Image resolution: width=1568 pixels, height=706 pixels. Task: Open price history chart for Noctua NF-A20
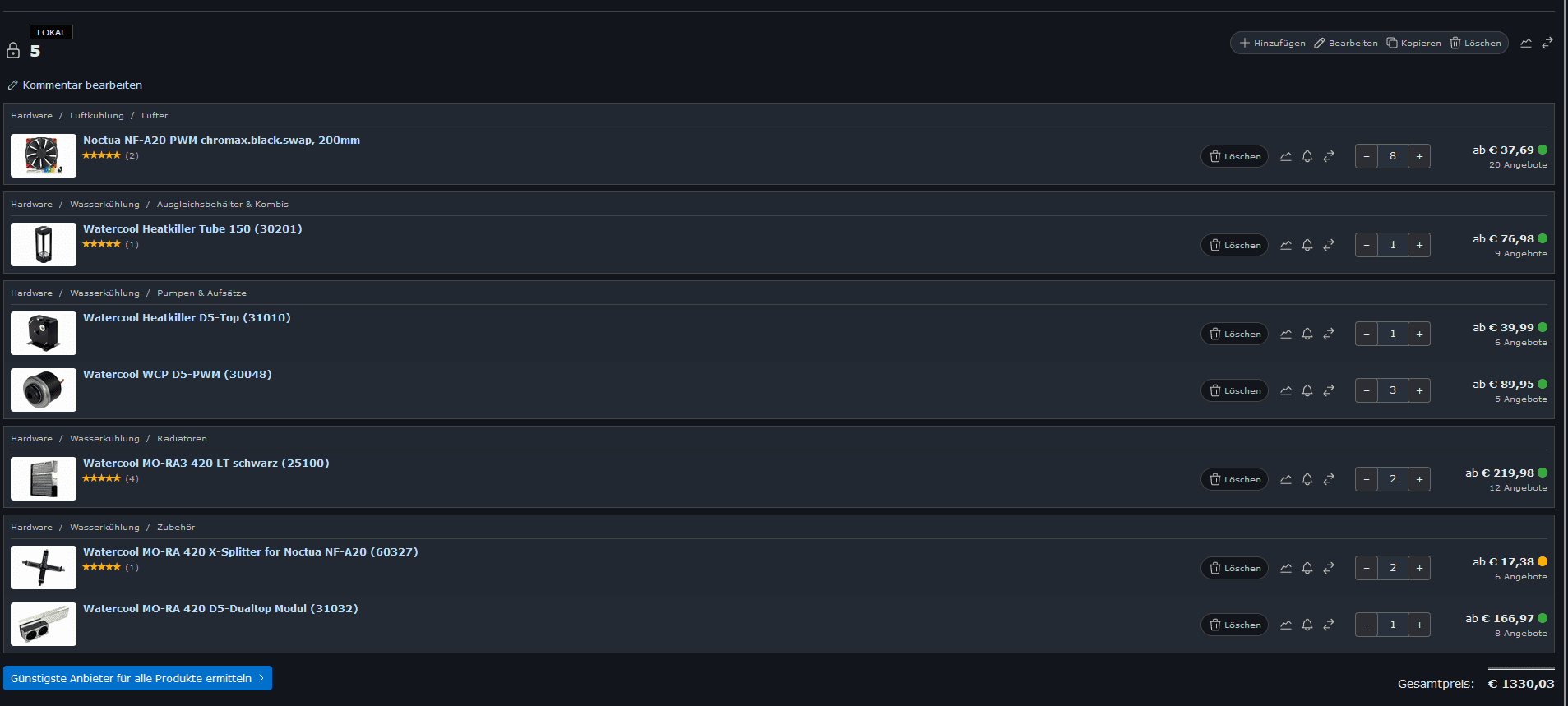[1286, 156]
